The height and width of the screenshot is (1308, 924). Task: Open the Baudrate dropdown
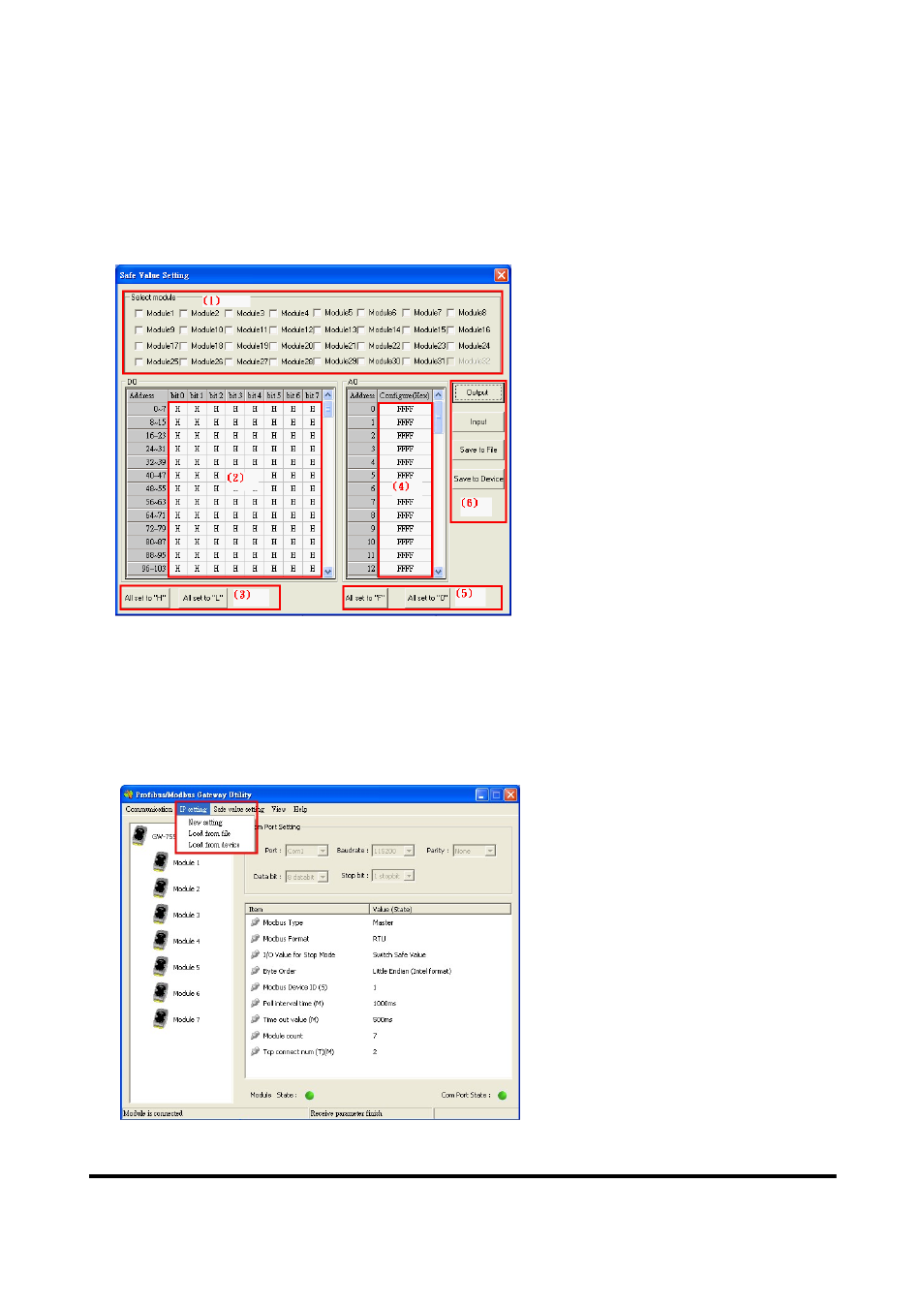point(409,851)
